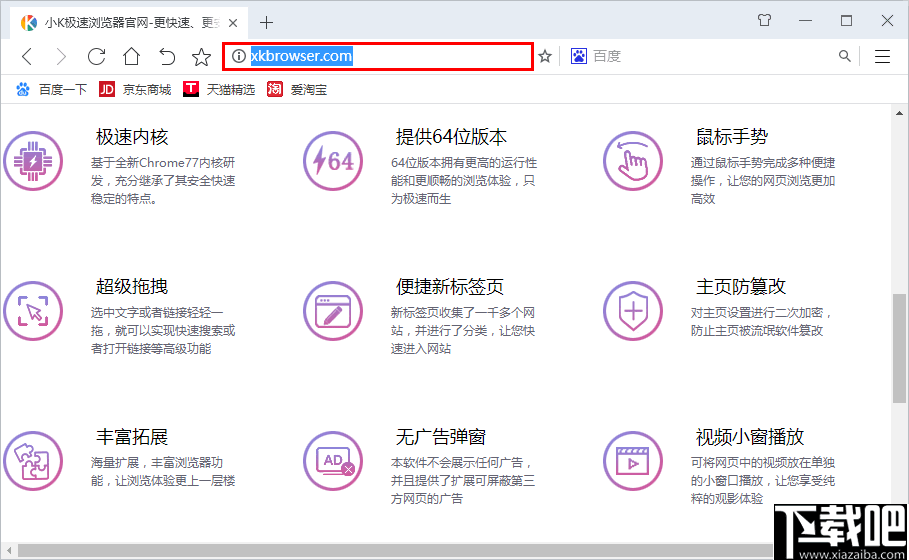909x560 pixels.
Task: Click the 极速内核 heading
Action: coord(132,137)
